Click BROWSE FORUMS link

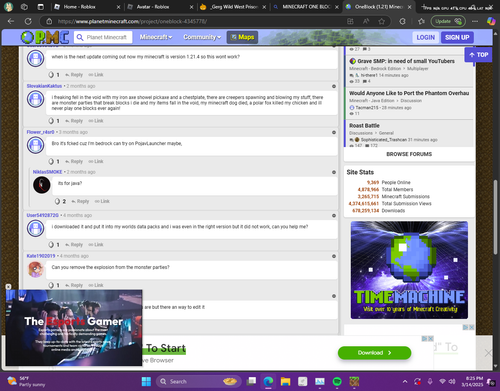409,154
